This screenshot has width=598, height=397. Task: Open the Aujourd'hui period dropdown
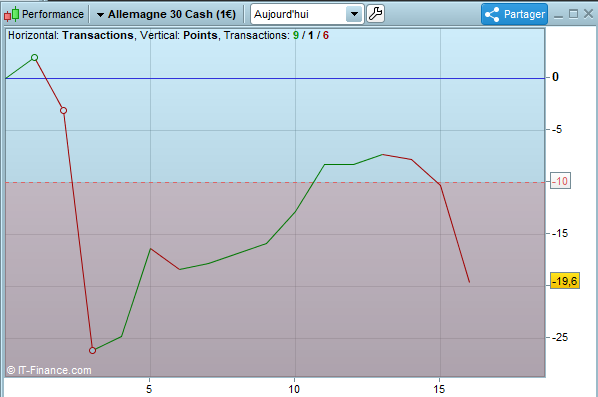pyautogui.click(x=307, y=14)
